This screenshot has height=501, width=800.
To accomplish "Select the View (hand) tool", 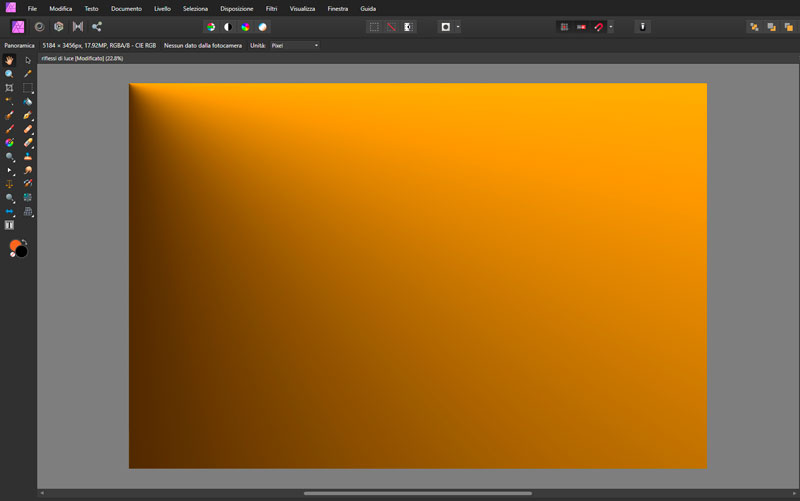I will coord(9,60).
